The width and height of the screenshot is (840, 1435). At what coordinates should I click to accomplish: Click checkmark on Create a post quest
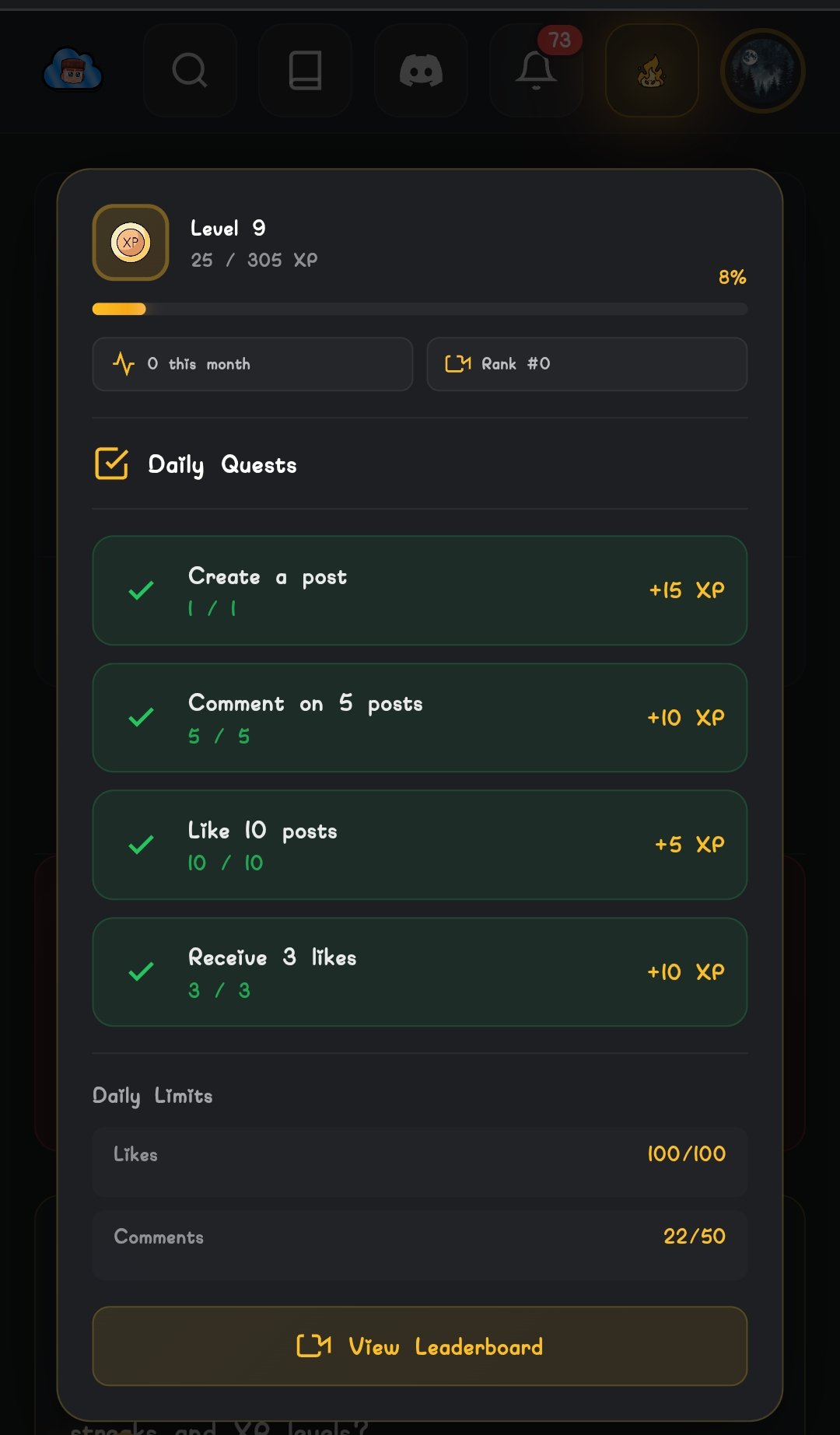pos(141,590)
